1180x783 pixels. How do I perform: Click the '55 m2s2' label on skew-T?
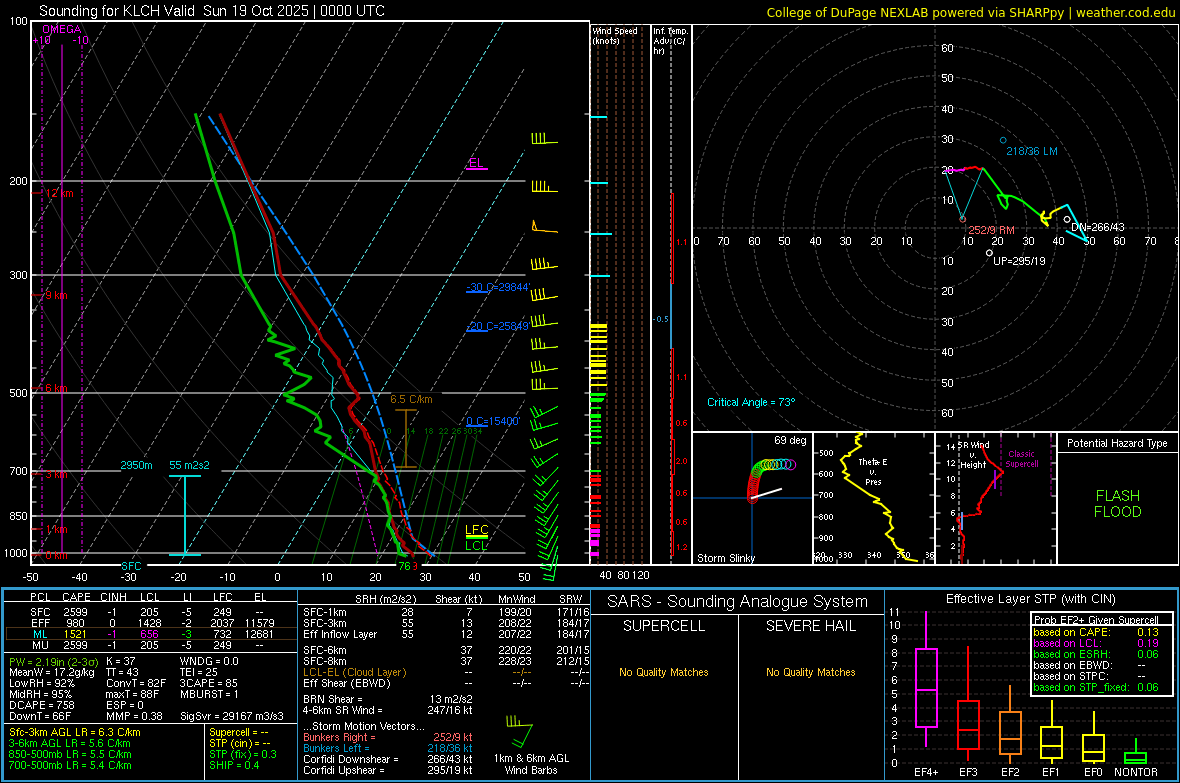189,465
